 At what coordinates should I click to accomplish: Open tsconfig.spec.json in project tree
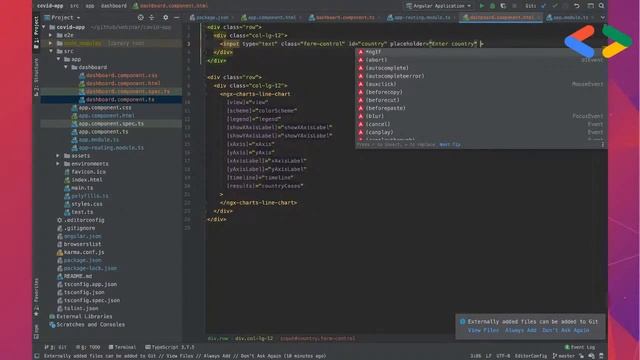coord(92,300)
